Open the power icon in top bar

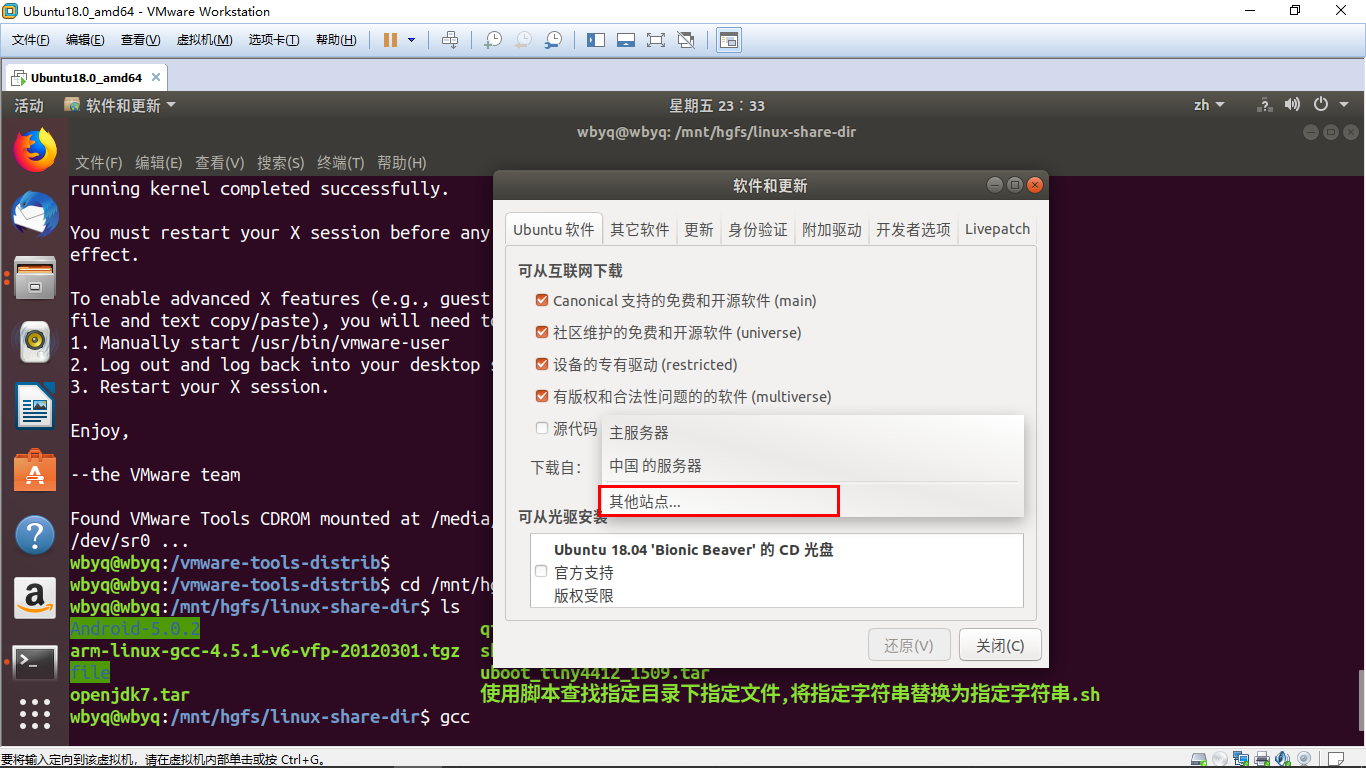(x=1321, y=105)
